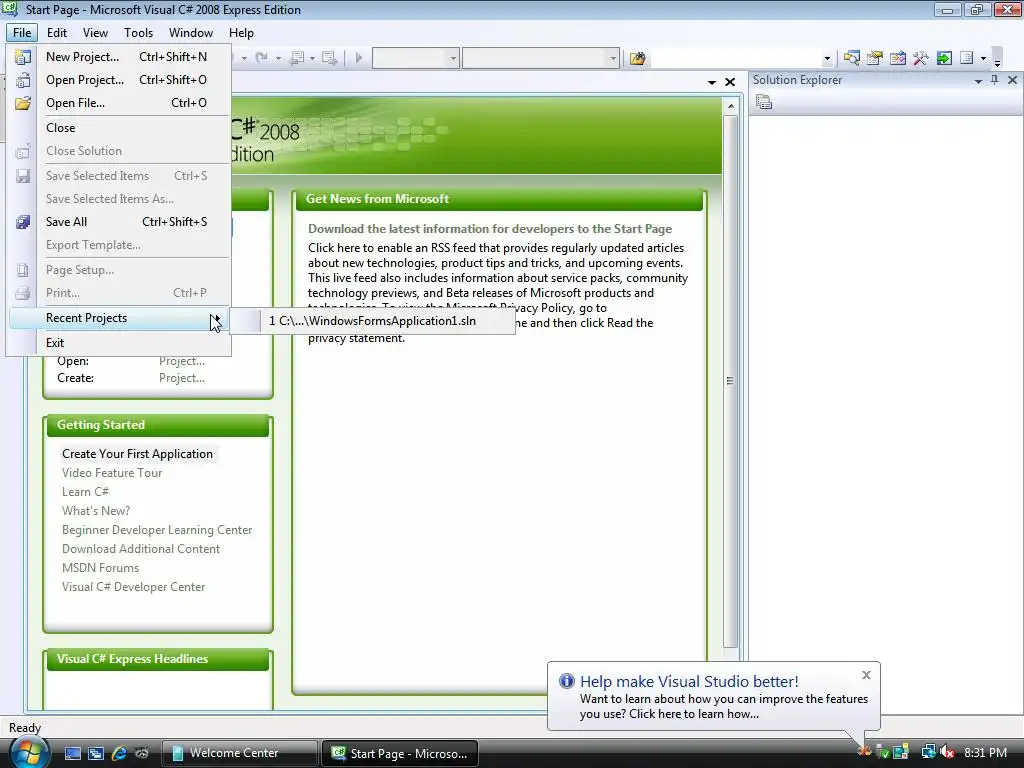Expand the Recent Projects submenu entry
The height and width of the screenshot is (768, 1024).
[120, 318]
